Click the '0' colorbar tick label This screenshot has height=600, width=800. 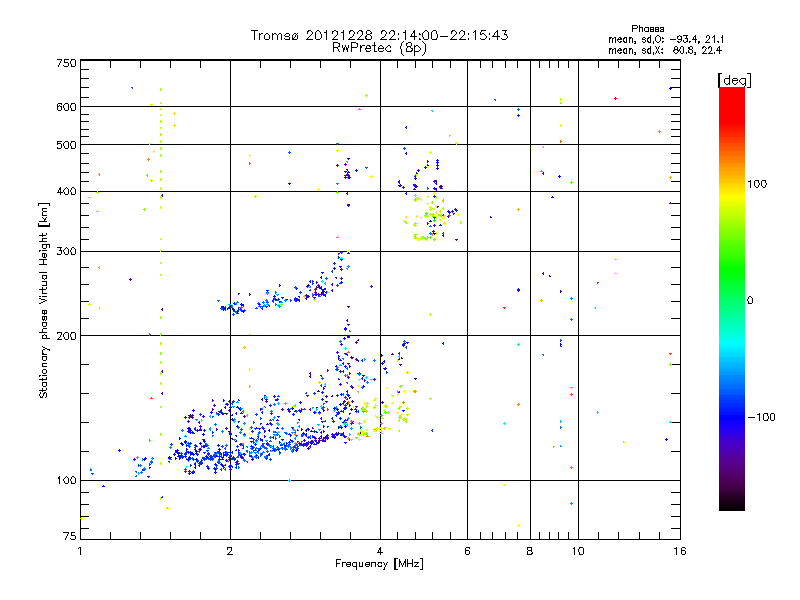click(750, 301)
